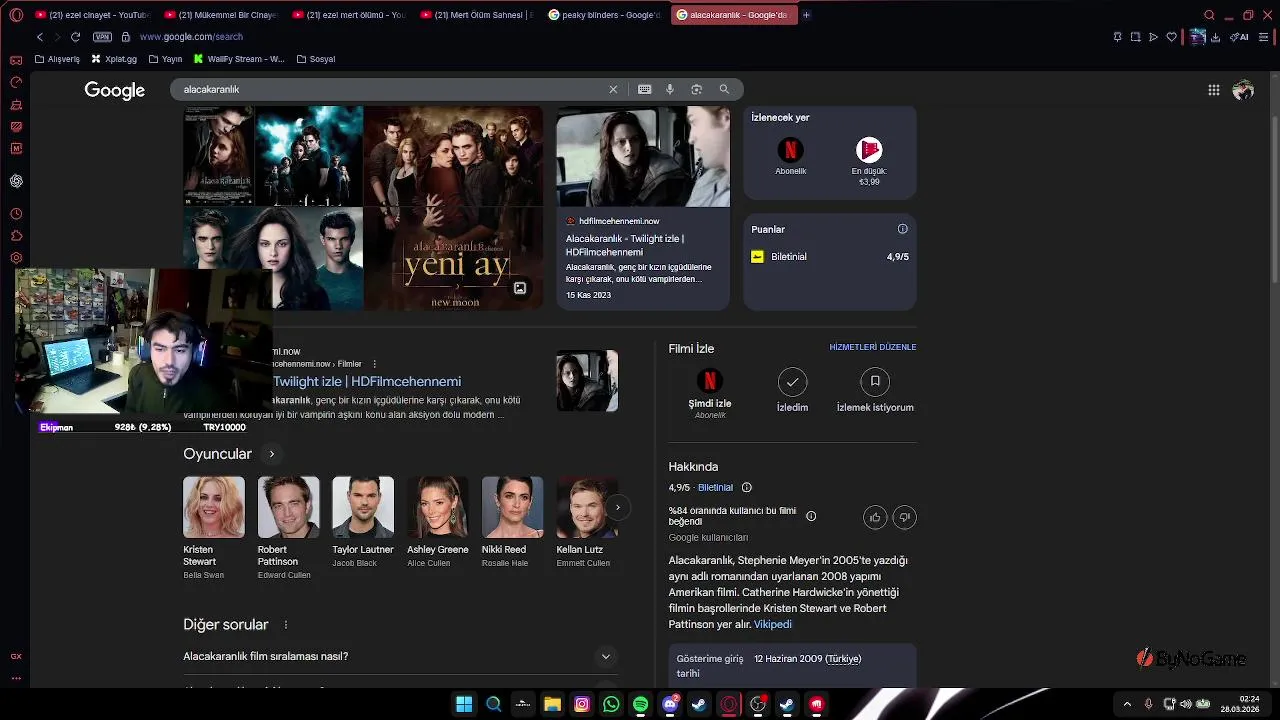
Task: Click the tab search magnifier icon
Action: tap(1209, 15)
